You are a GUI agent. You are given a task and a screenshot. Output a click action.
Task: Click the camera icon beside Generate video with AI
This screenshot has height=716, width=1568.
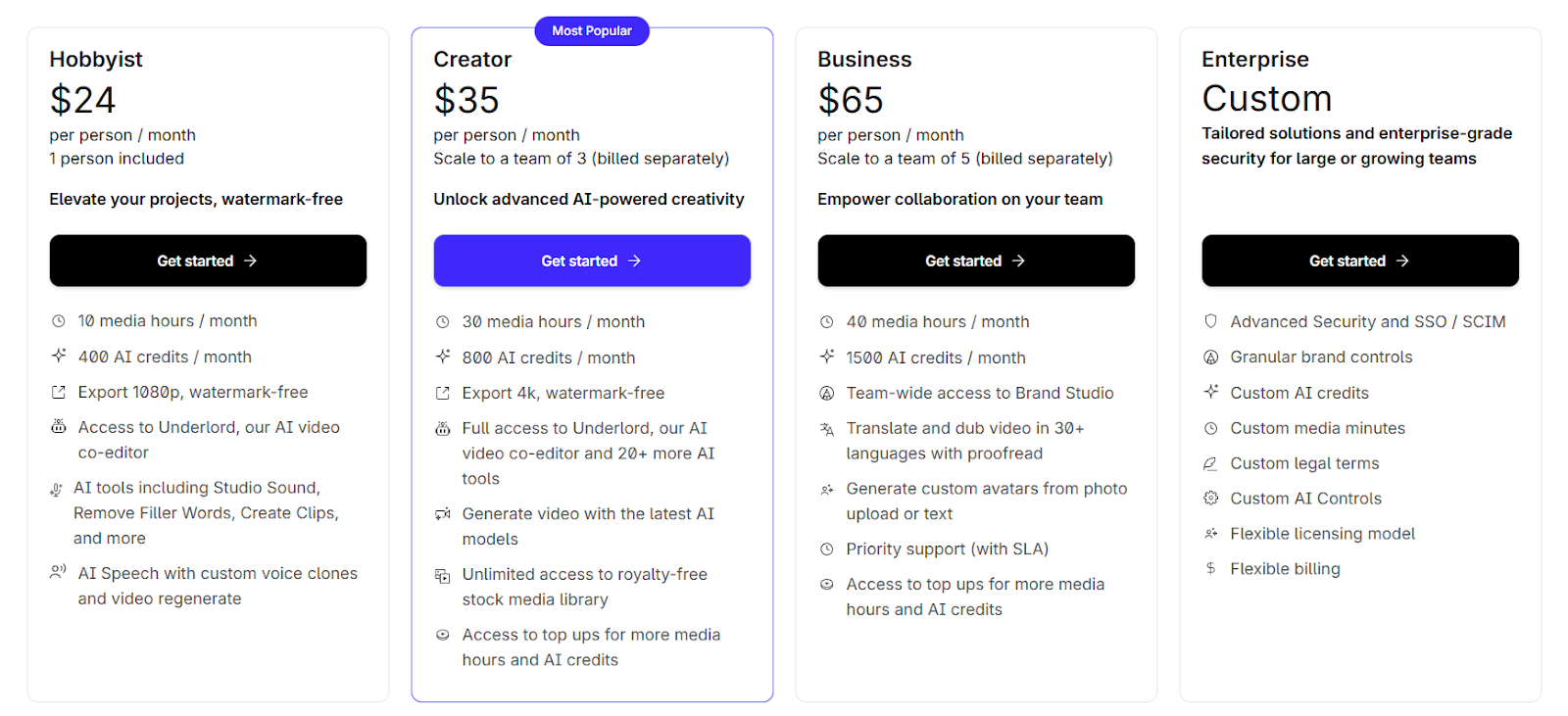(443, 513)
